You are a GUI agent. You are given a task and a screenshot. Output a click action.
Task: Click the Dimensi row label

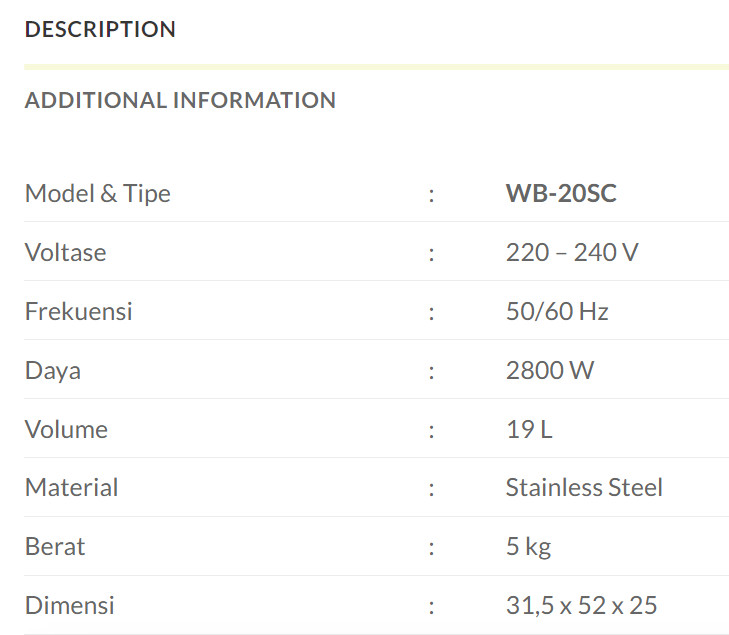tap(70, 605)
